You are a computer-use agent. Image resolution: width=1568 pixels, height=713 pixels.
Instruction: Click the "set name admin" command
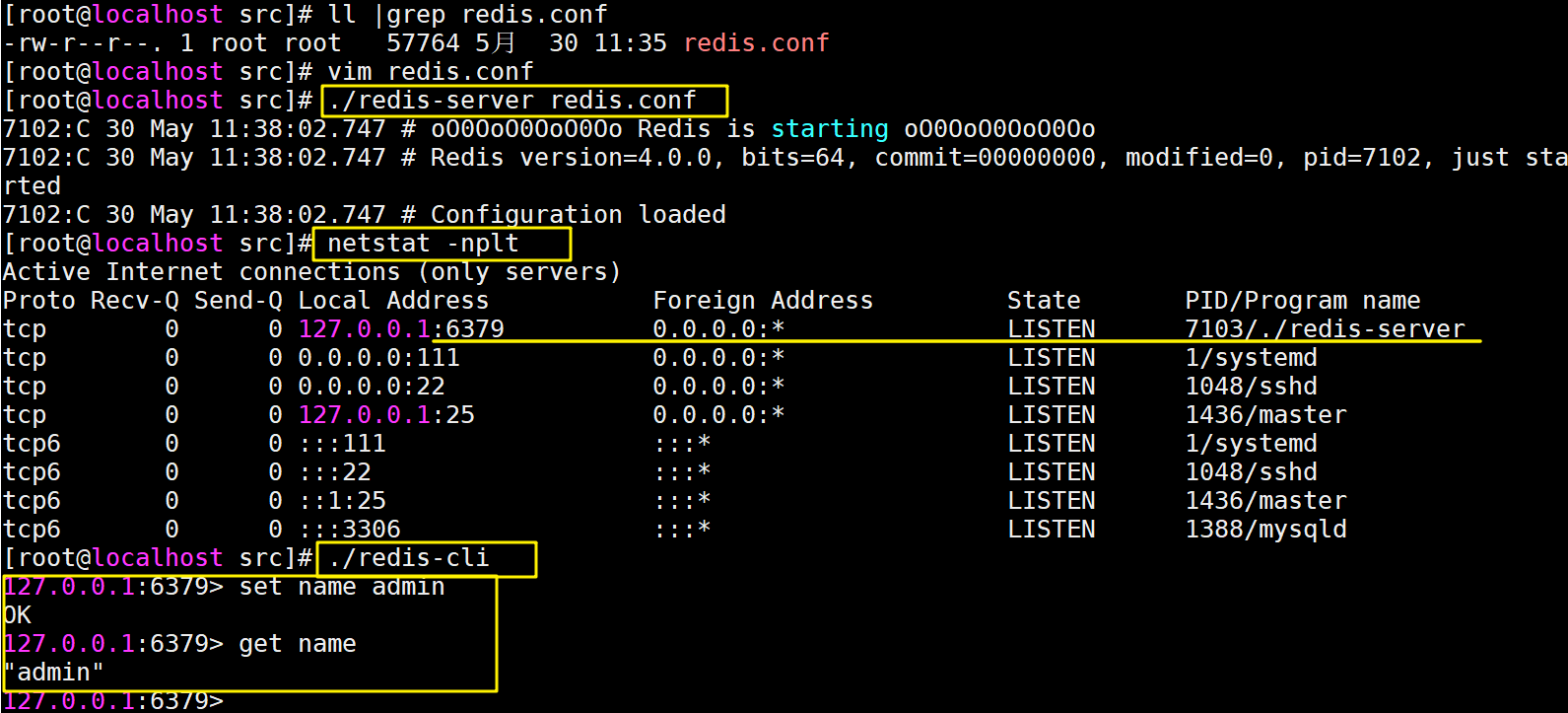coord(342,587)
